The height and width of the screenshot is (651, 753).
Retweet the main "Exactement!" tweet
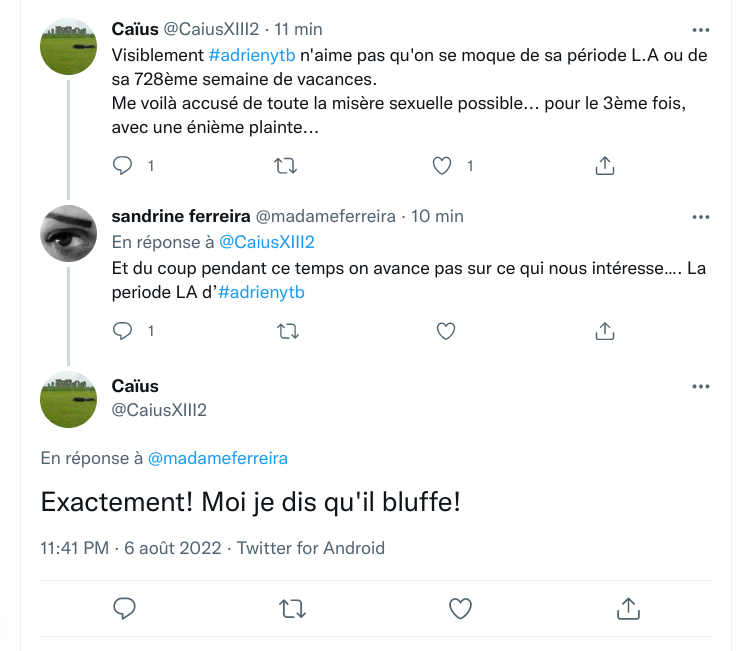292,607
